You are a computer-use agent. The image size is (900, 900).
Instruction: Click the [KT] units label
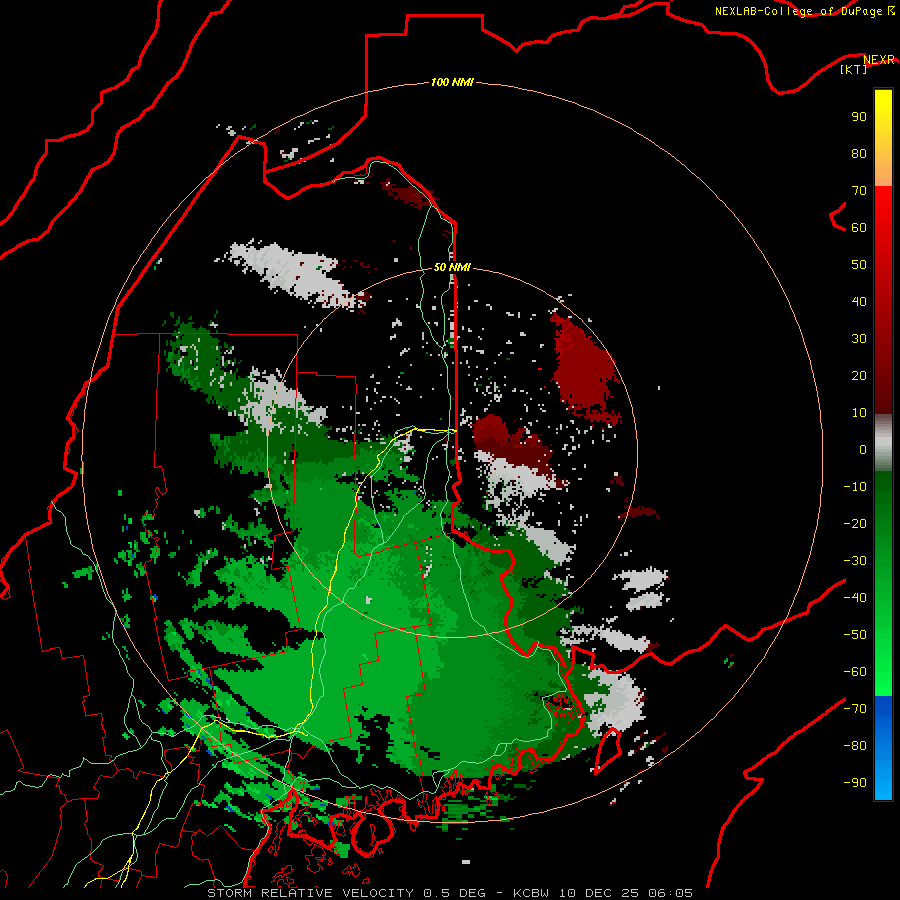(x=854, y=69)
